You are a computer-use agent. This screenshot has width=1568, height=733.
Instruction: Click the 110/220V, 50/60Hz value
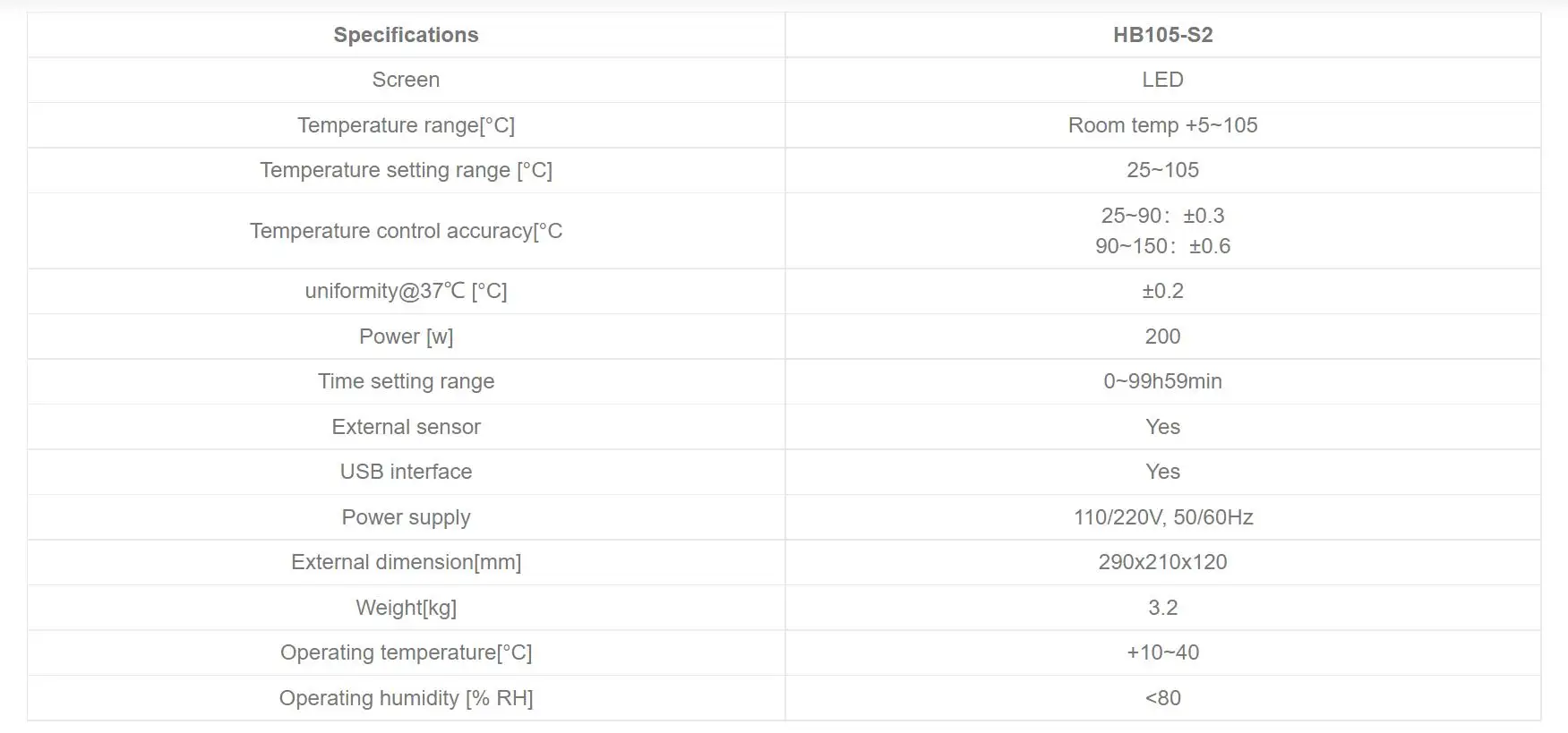coord(1162,517)
